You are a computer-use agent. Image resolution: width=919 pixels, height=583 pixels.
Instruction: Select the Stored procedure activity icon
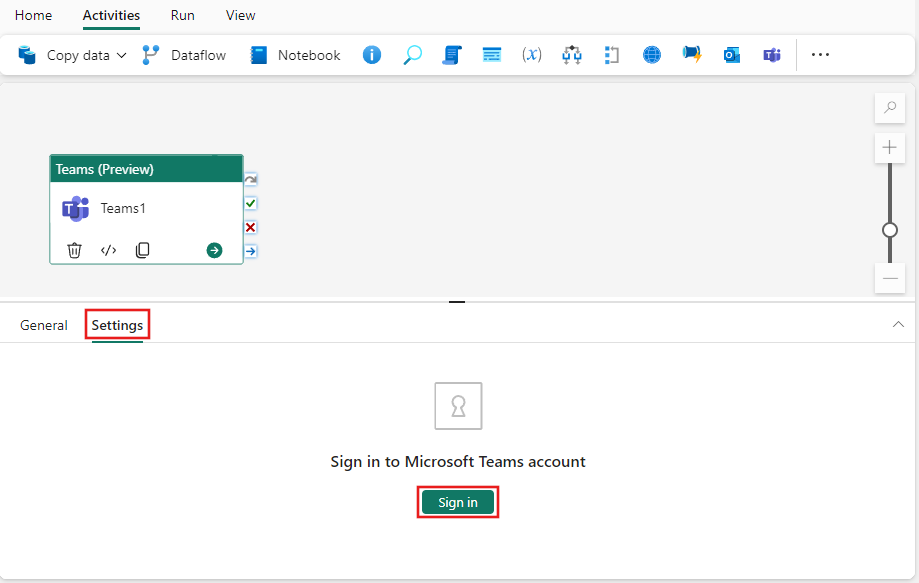(x=492, y=55)
